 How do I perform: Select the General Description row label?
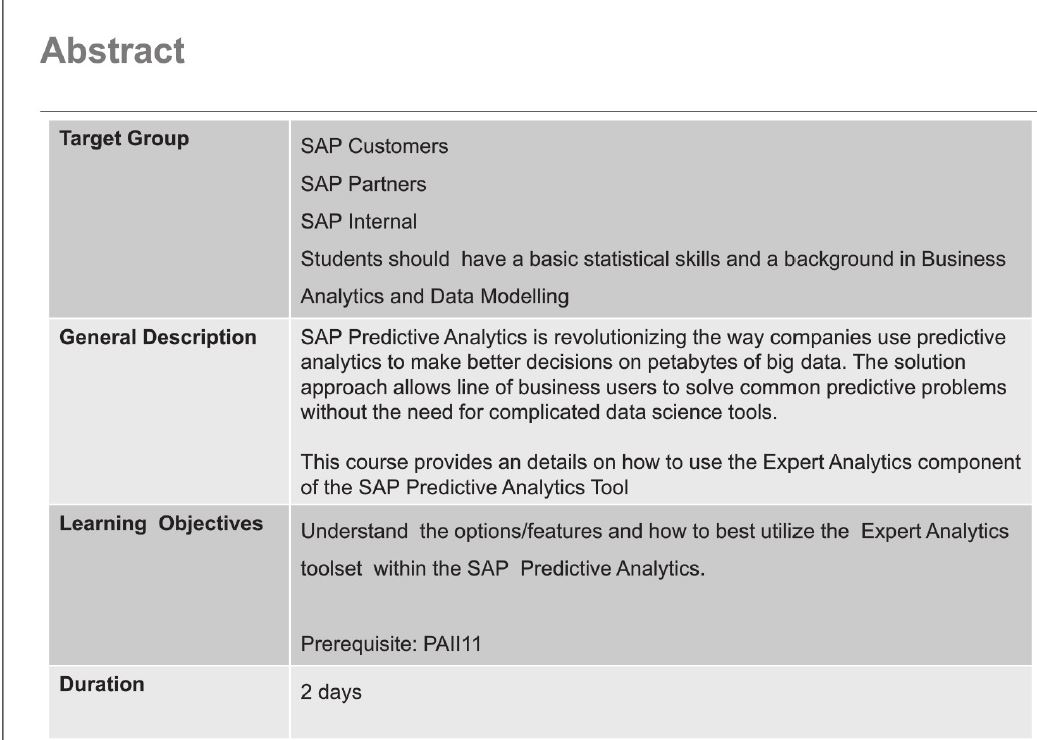click(x=158, y=337)
